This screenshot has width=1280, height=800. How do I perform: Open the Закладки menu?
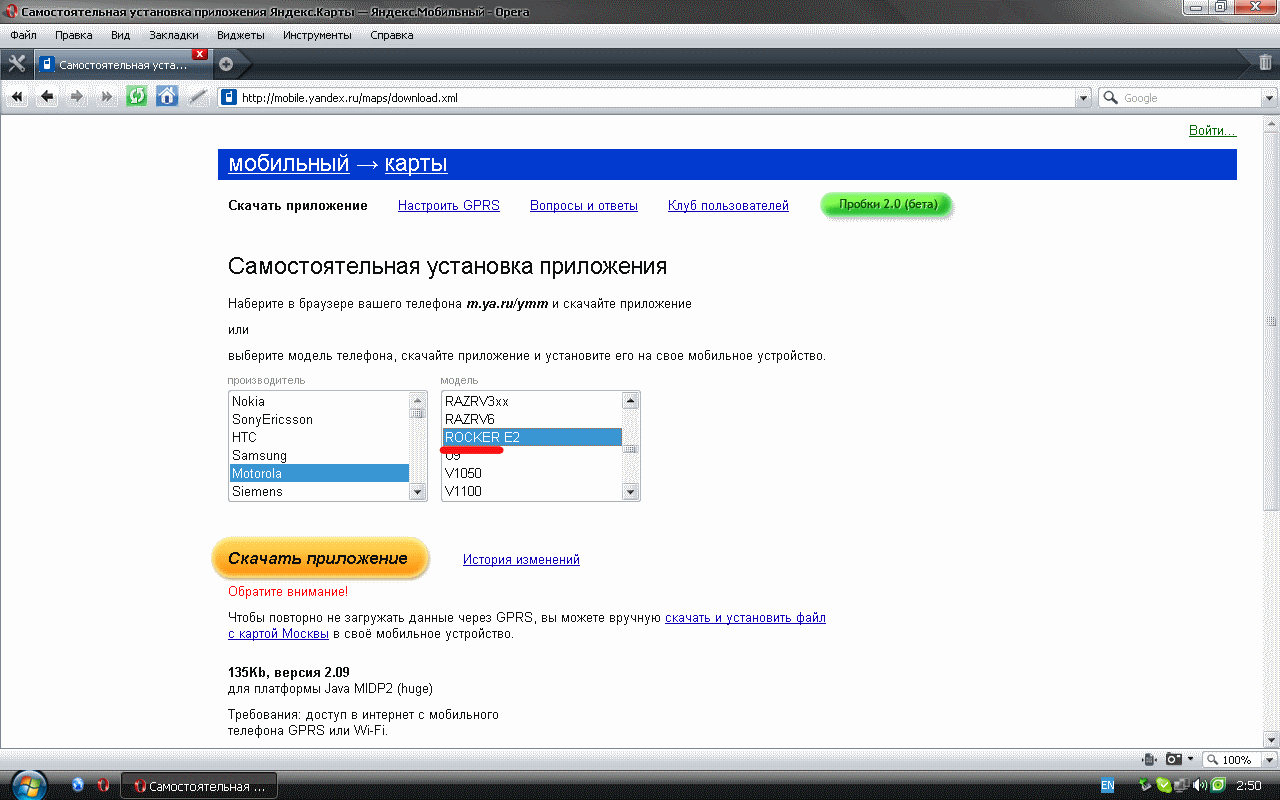coord(174,35)
